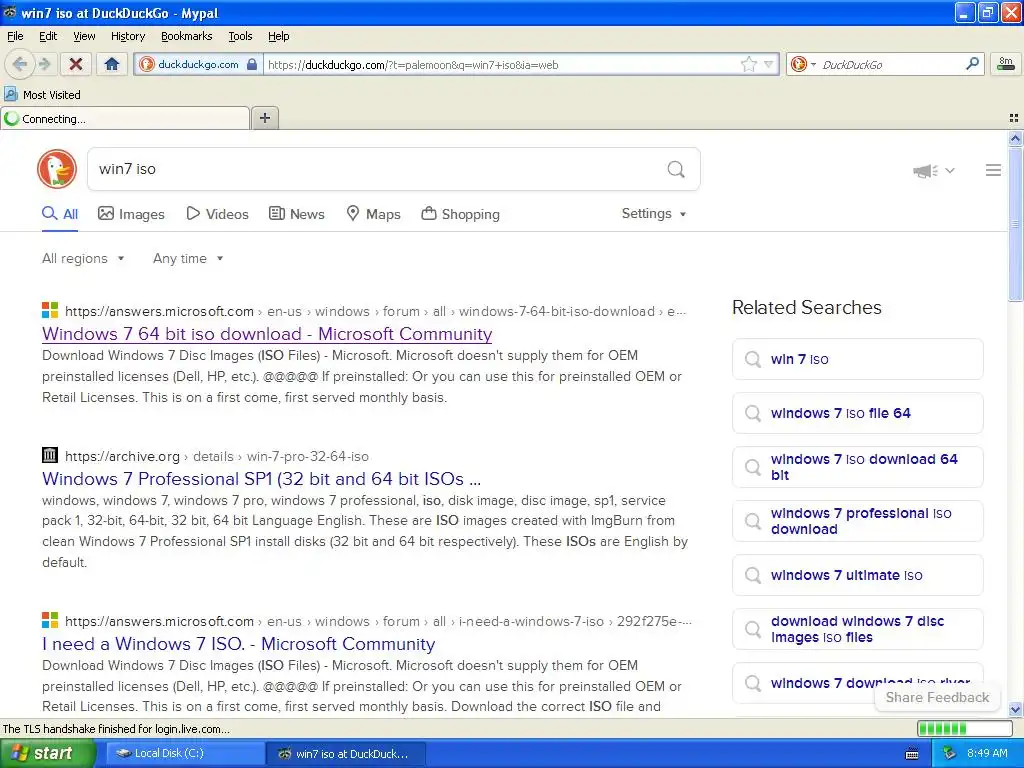Open 'Windows 7 64 bit iso download' result
The image size is (1024, 768).
pyautogui.click(x=267, y=334)
